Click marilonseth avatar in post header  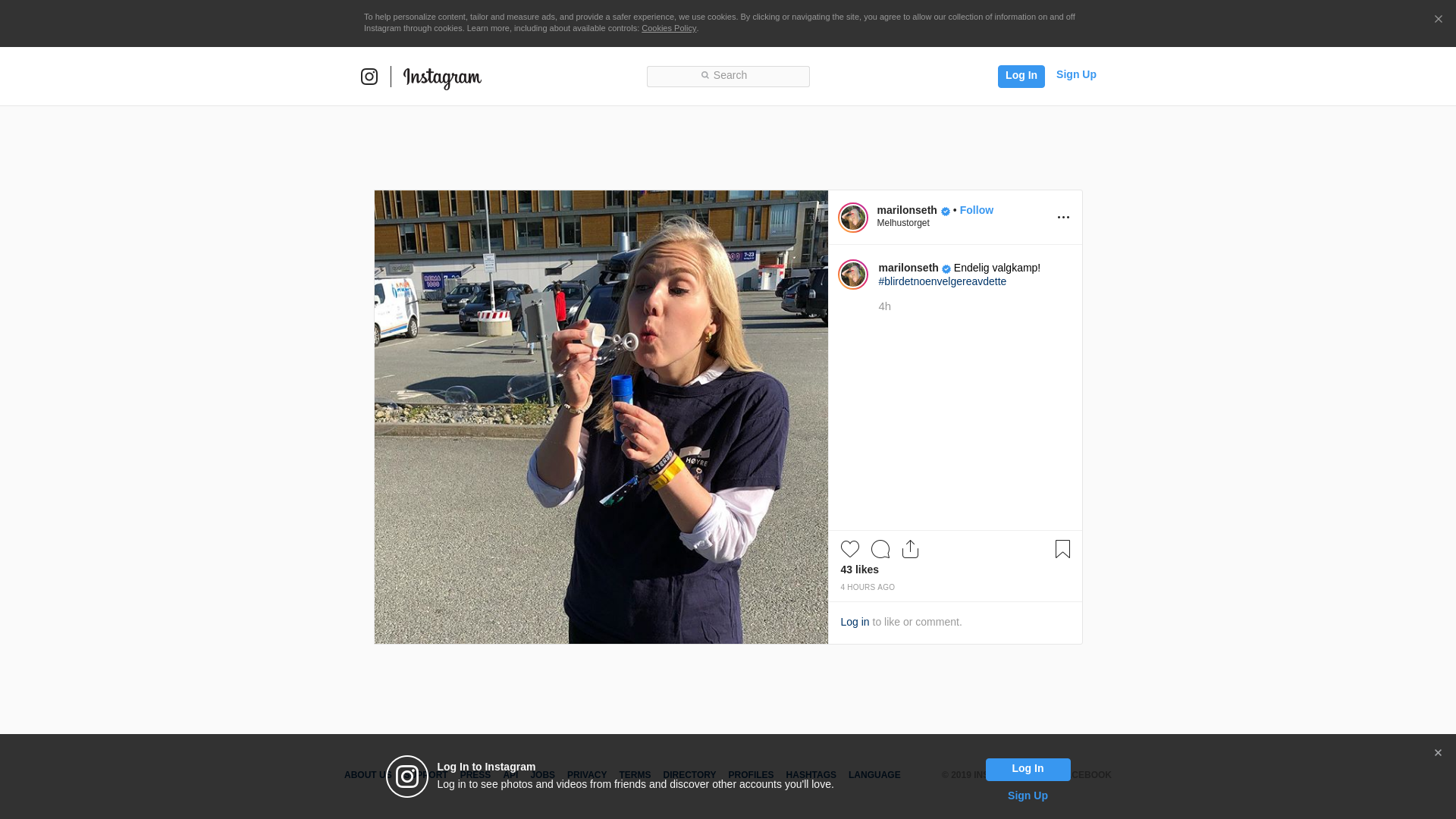853,218
